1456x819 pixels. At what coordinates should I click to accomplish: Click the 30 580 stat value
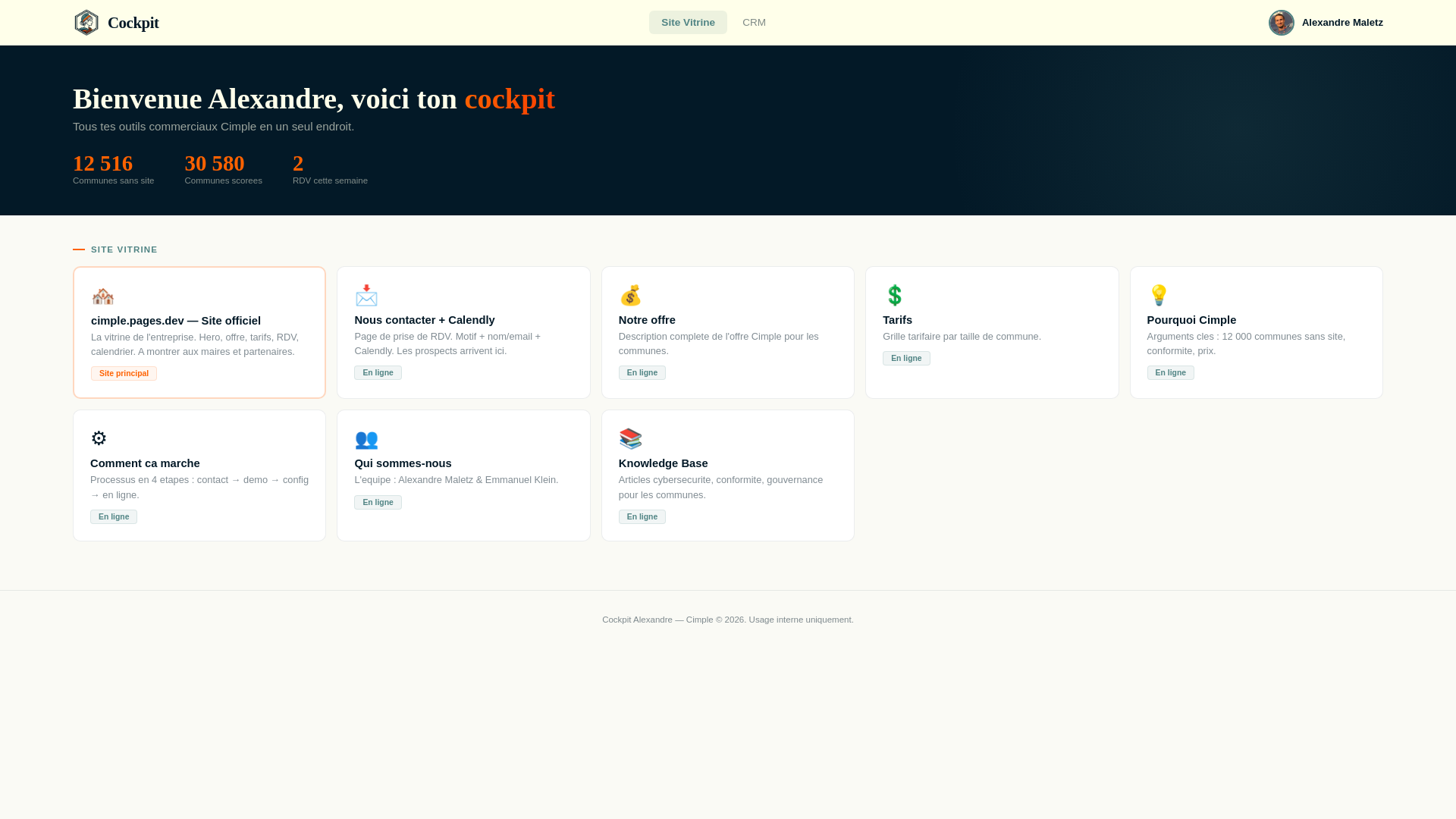pos(215,163)
